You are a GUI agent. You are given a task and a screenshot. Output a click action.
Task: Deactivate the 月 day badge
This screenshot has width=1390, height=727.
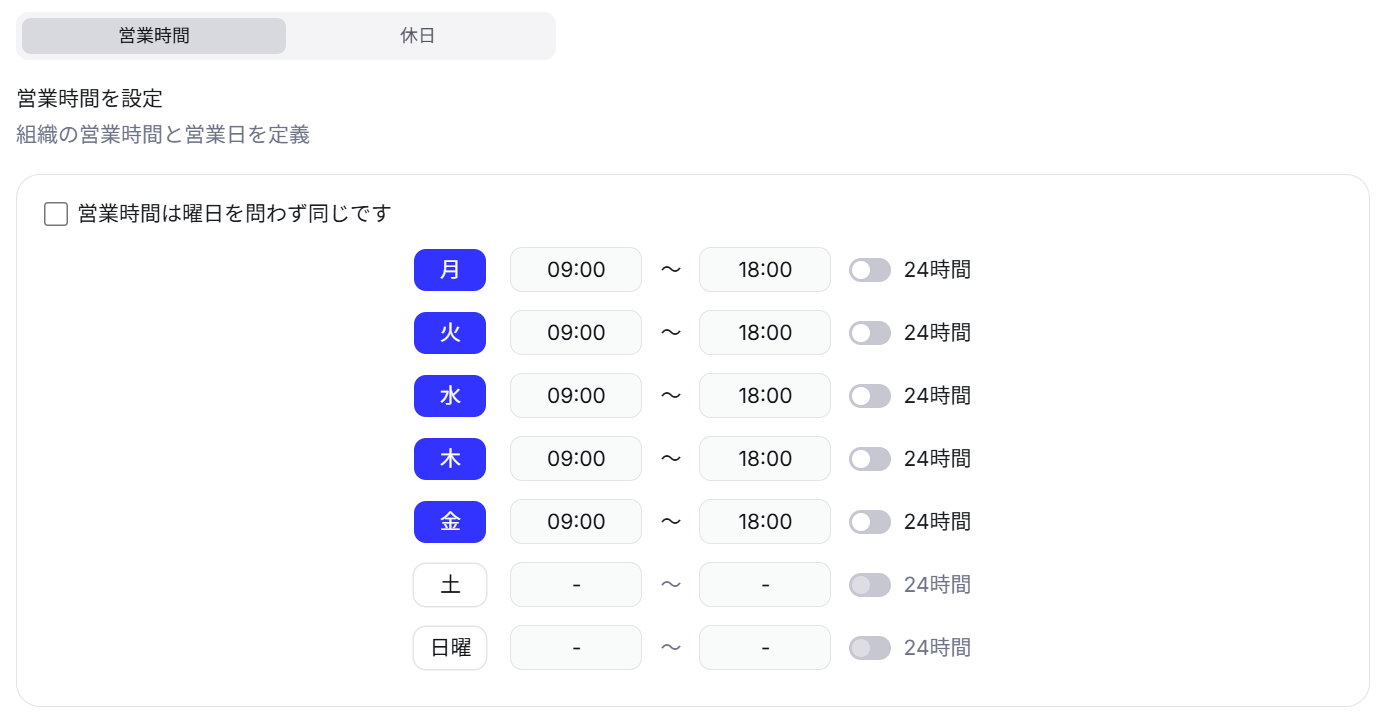pos(449,269)
